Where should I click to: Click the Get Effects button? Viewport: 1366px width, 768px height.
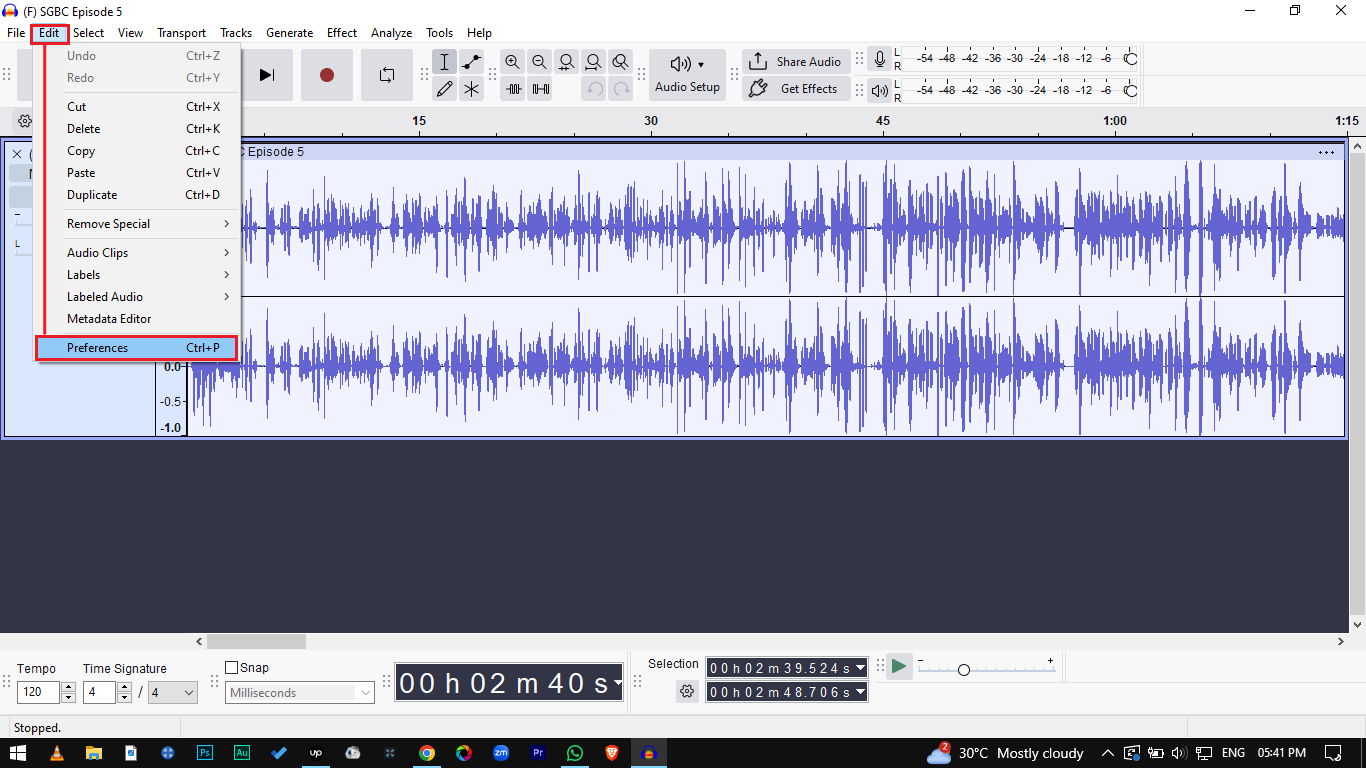[x=796, y=89]
